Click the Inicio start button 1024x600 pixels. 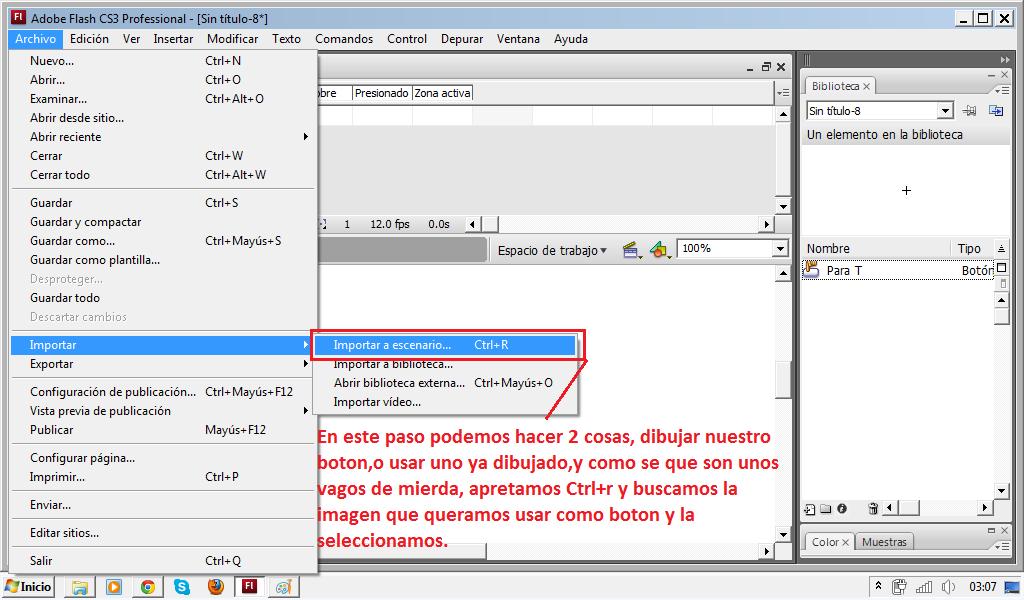tap(28, 587)
